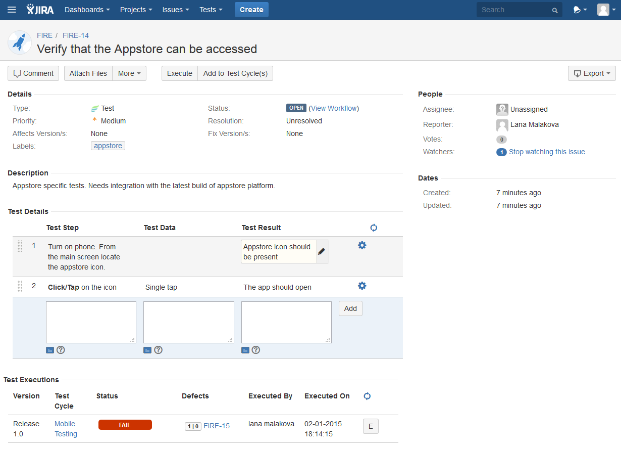The height and width of the screenshot is (450, 621).
Task: Click the markup icon under Test Step field
Action: point(50,350)
